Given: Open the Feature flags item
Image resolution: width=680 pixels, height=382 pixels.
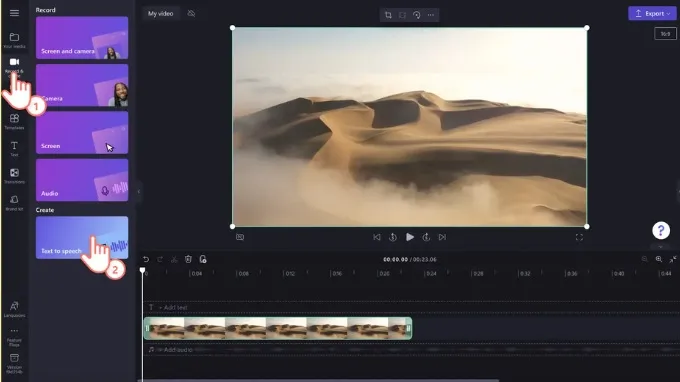Looking at the screenshot, I should pyautogui.click(x=14, y=337).
